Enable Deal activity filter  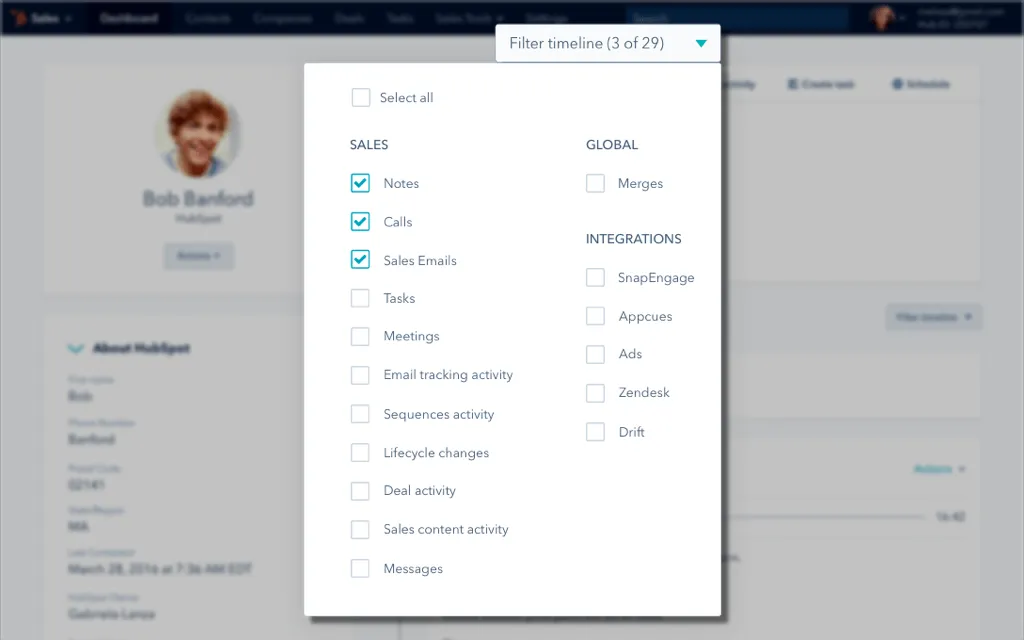tap(360, 491)
